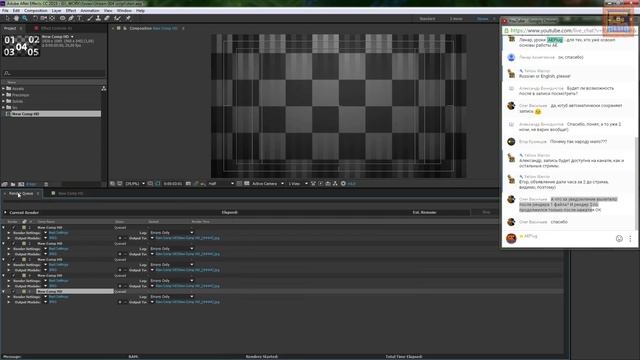640x360 pixels.
Task: Take a snapshot with viewer camera icon
Action: (188, 184)
